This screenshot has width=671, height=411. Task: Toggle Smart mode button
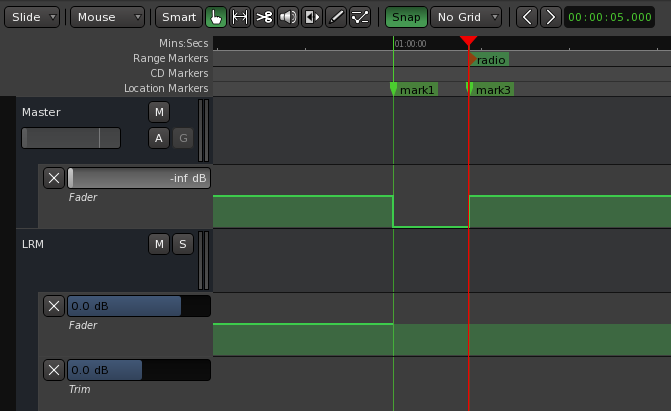pyautogui.click(x=179, y=17)
